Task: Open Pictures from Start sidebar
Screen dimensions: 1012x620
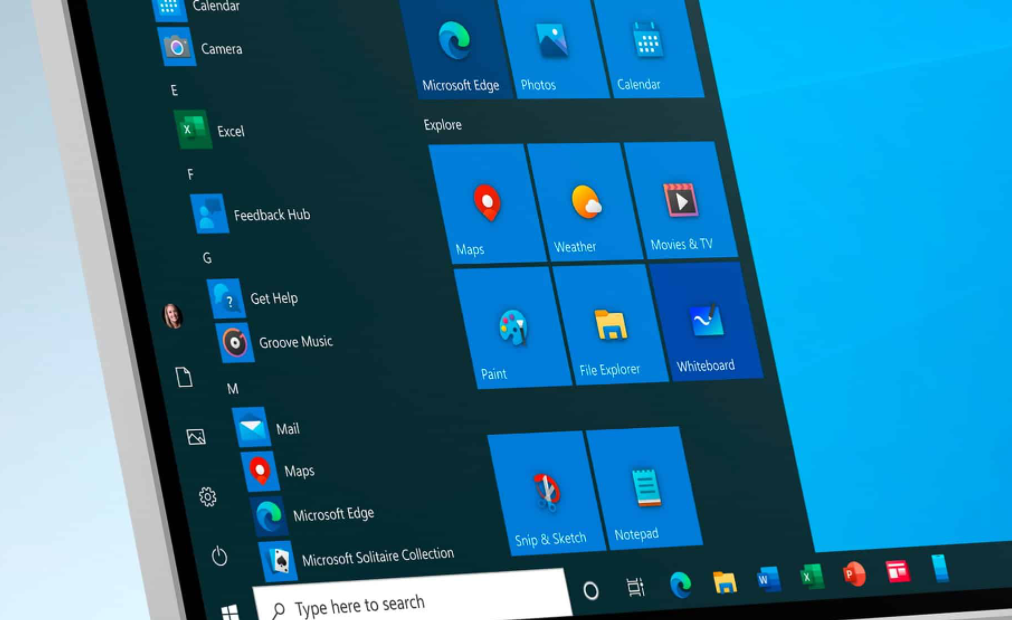Action: 196,437
